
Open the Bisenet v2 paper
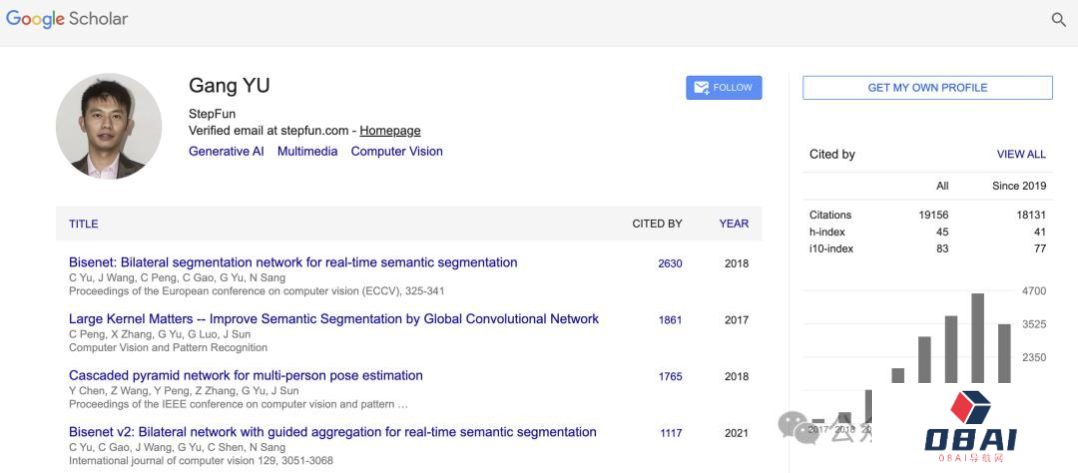(x=333, y=432)
